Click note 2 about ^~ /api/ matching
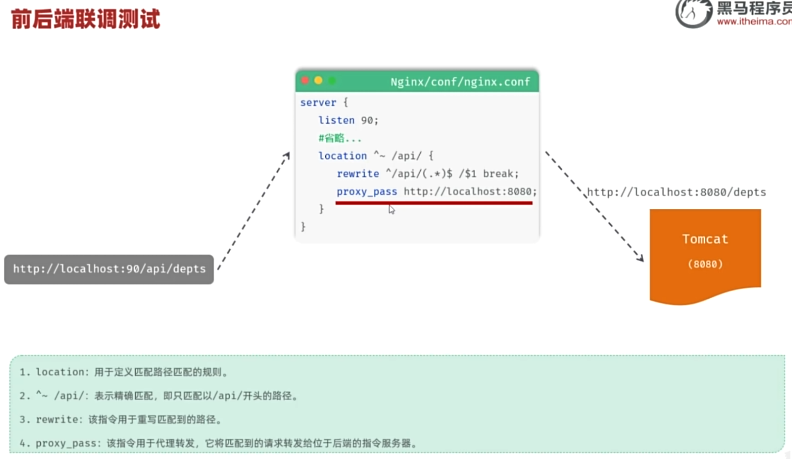This screenshot has width=792, height=459. click(159, 396)
